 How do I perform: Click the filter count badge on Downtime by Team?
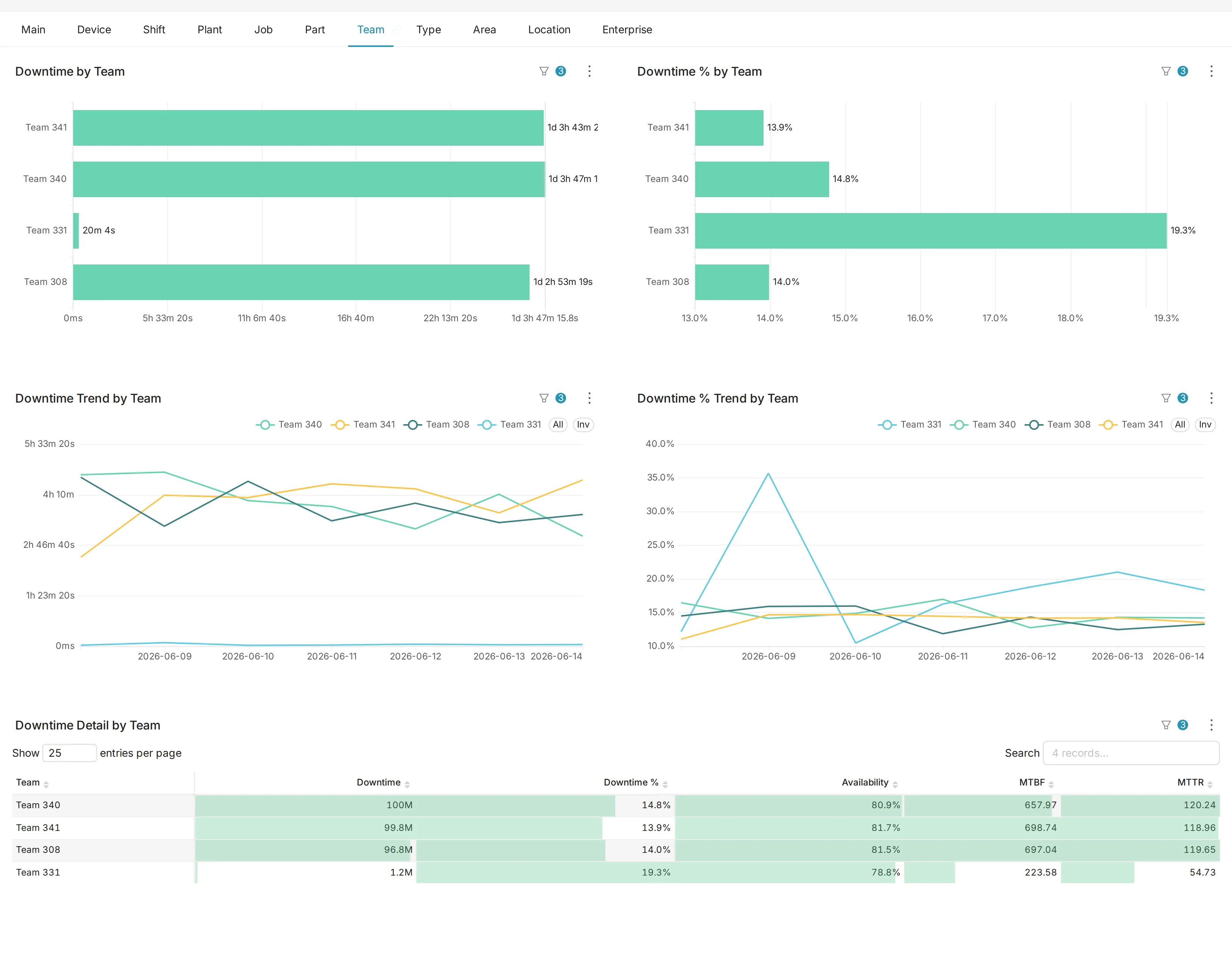(561, 71)
